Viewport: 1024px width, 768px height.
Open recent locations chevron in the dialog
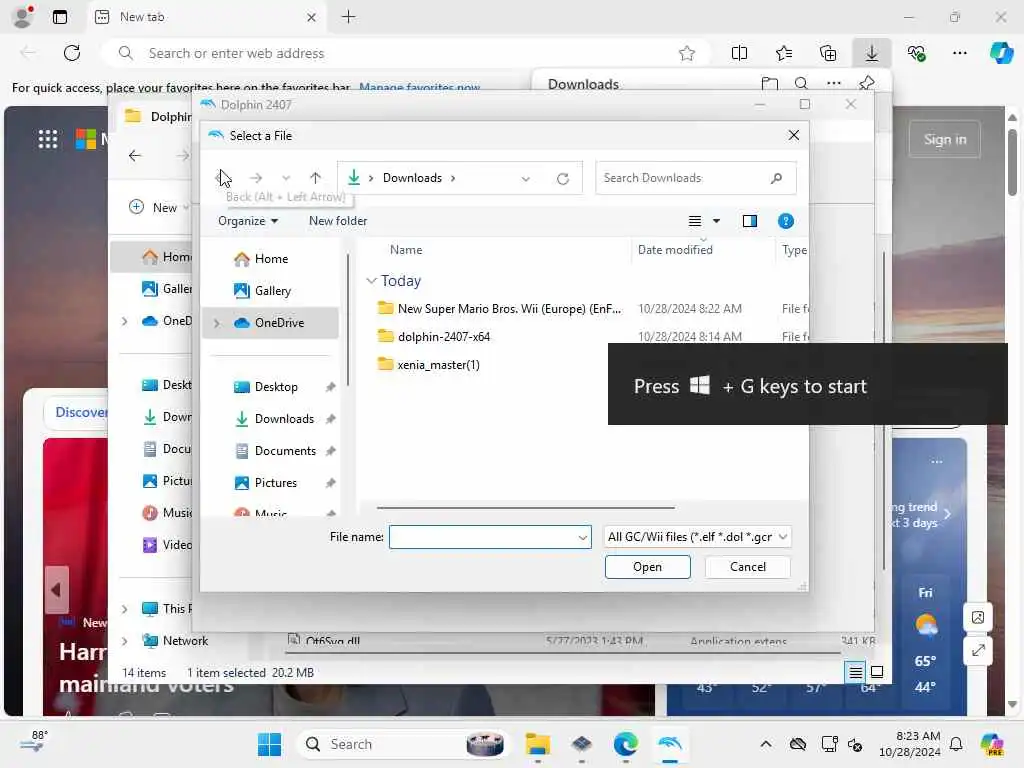(285, 178)
